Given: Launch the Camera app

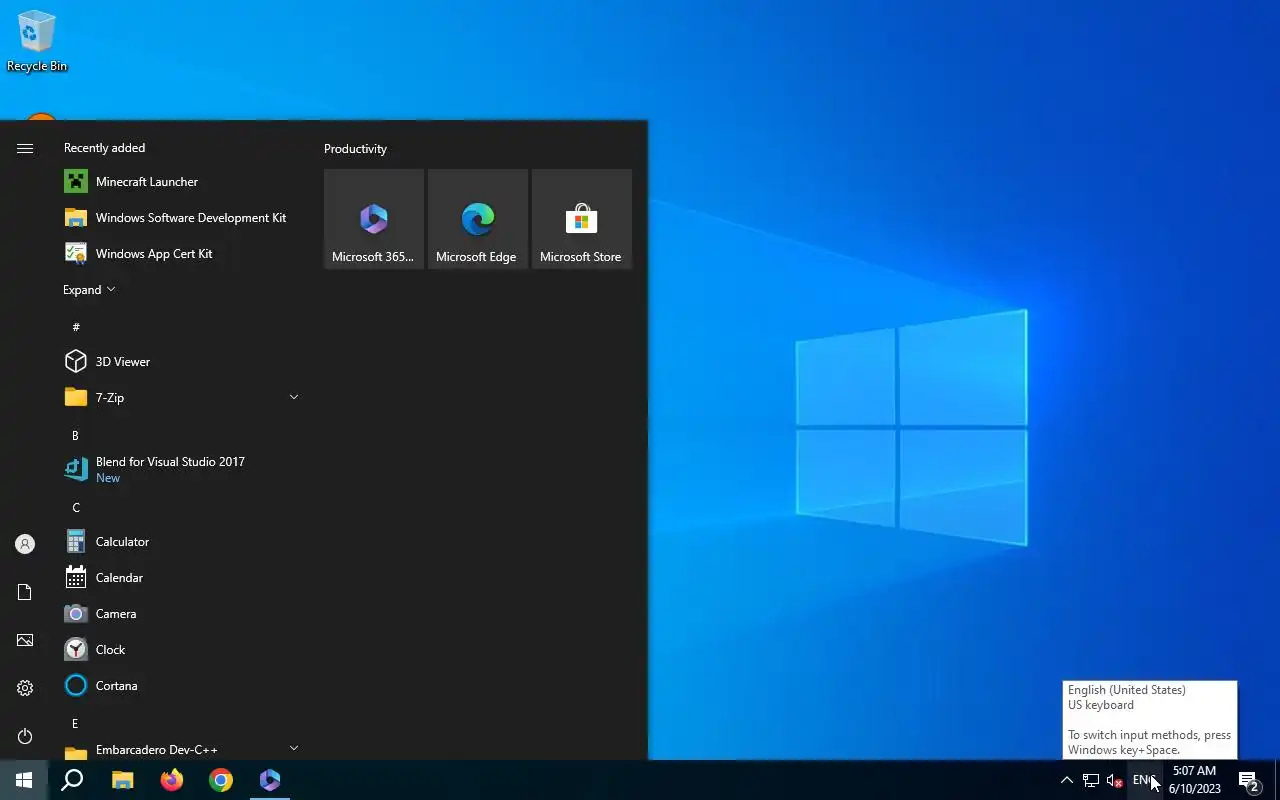Looking at the screenshot, I should 182,613.
